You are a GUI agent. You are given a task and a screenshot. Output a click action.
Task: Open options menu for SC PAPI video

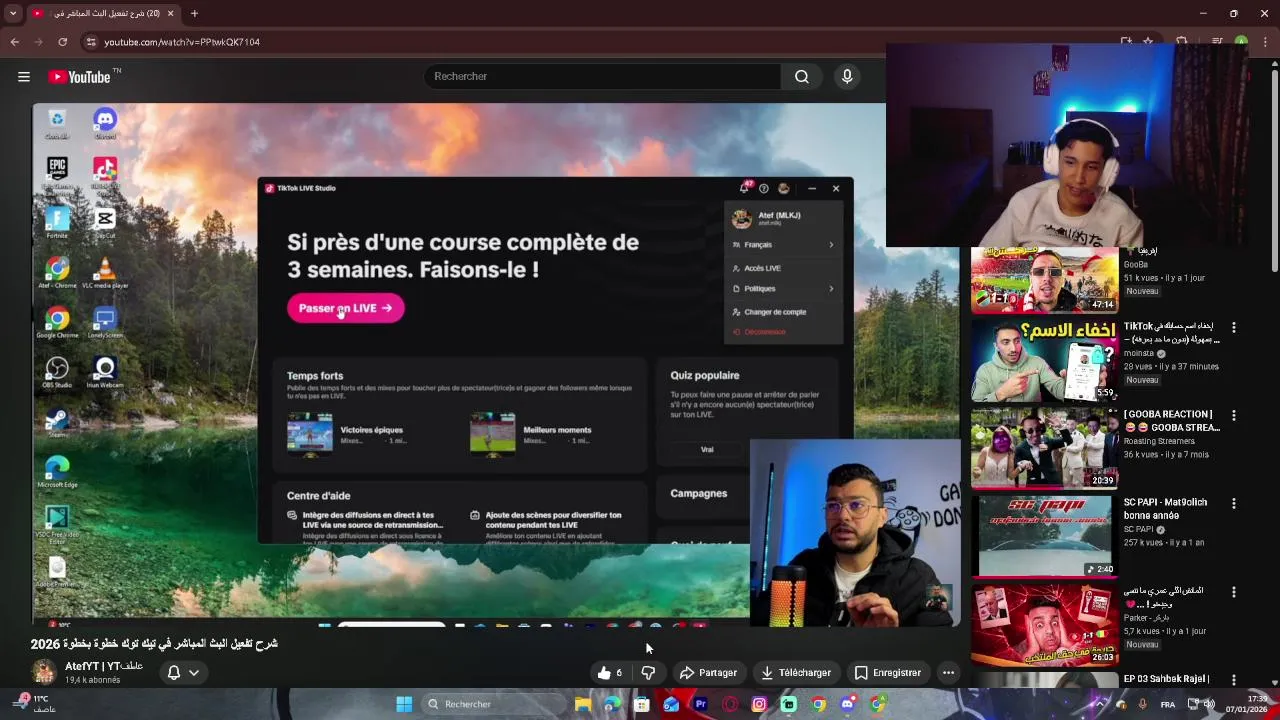(1233, 504)
